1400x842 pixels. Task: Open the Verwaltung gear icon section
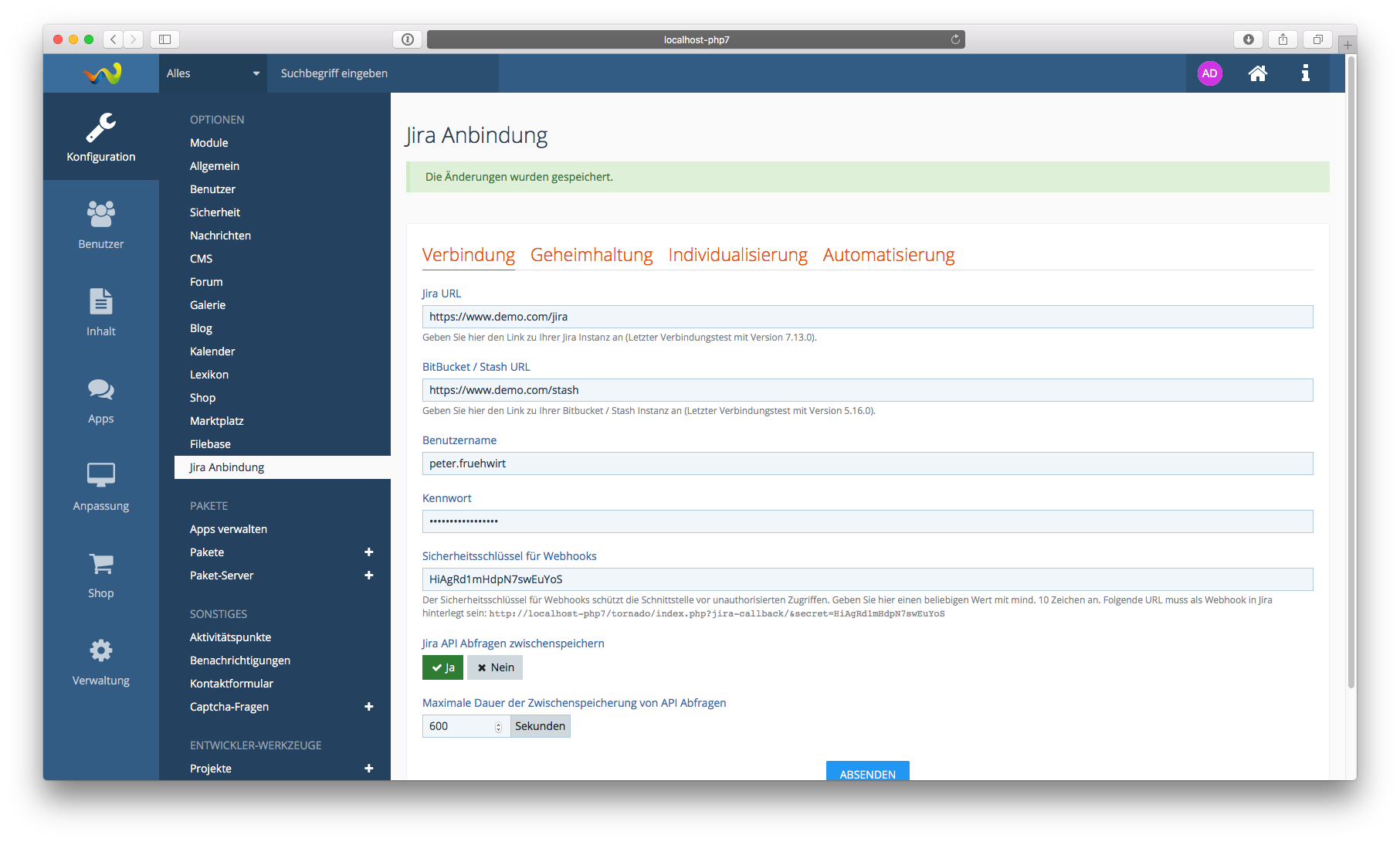click(x=100, y=661)
